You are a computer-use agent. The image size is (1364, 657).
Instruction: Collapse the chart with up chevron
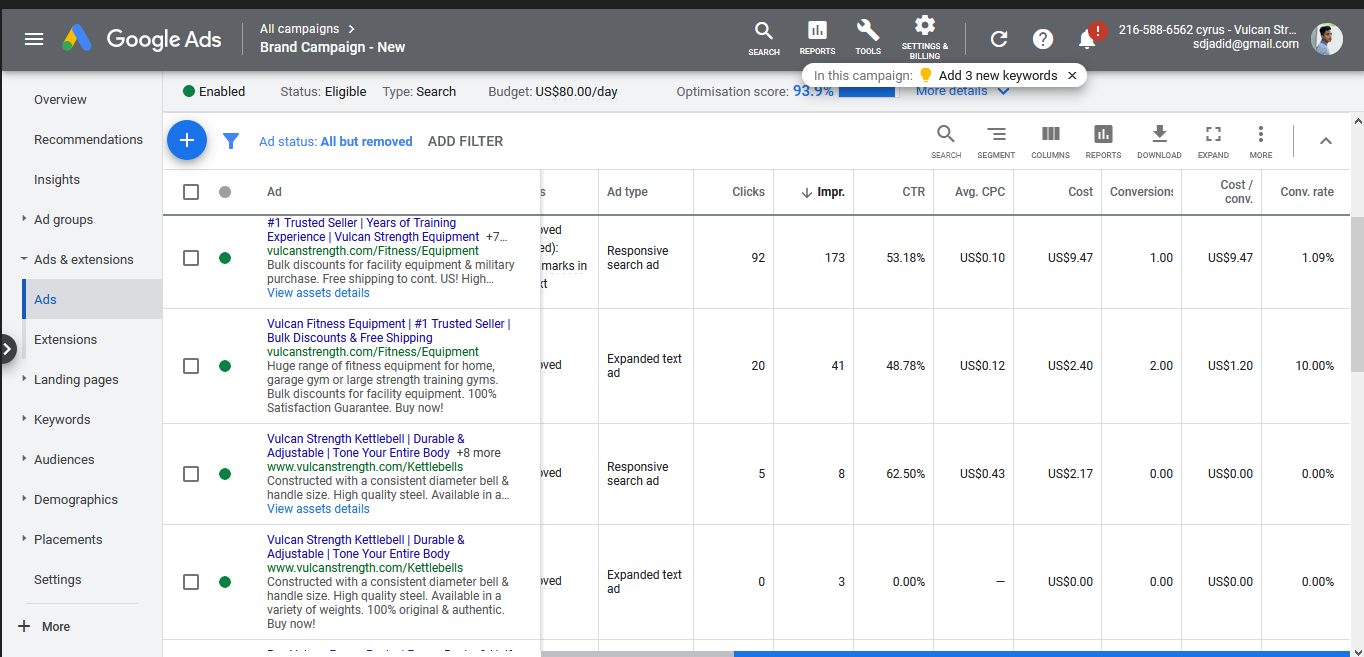point(1326,141)
